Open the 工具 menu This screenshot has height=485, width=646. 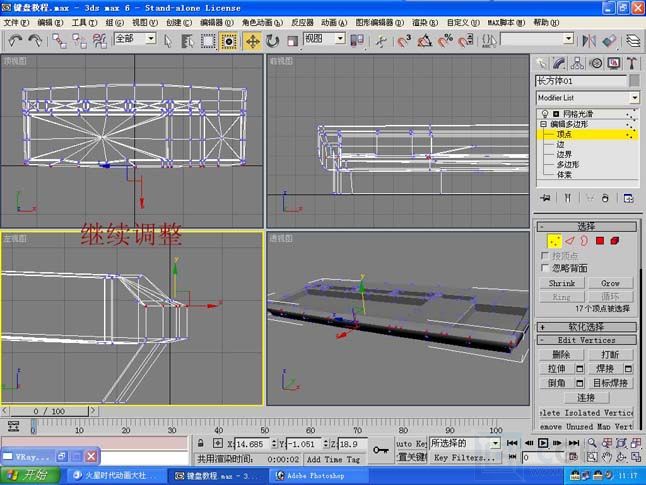84,22
